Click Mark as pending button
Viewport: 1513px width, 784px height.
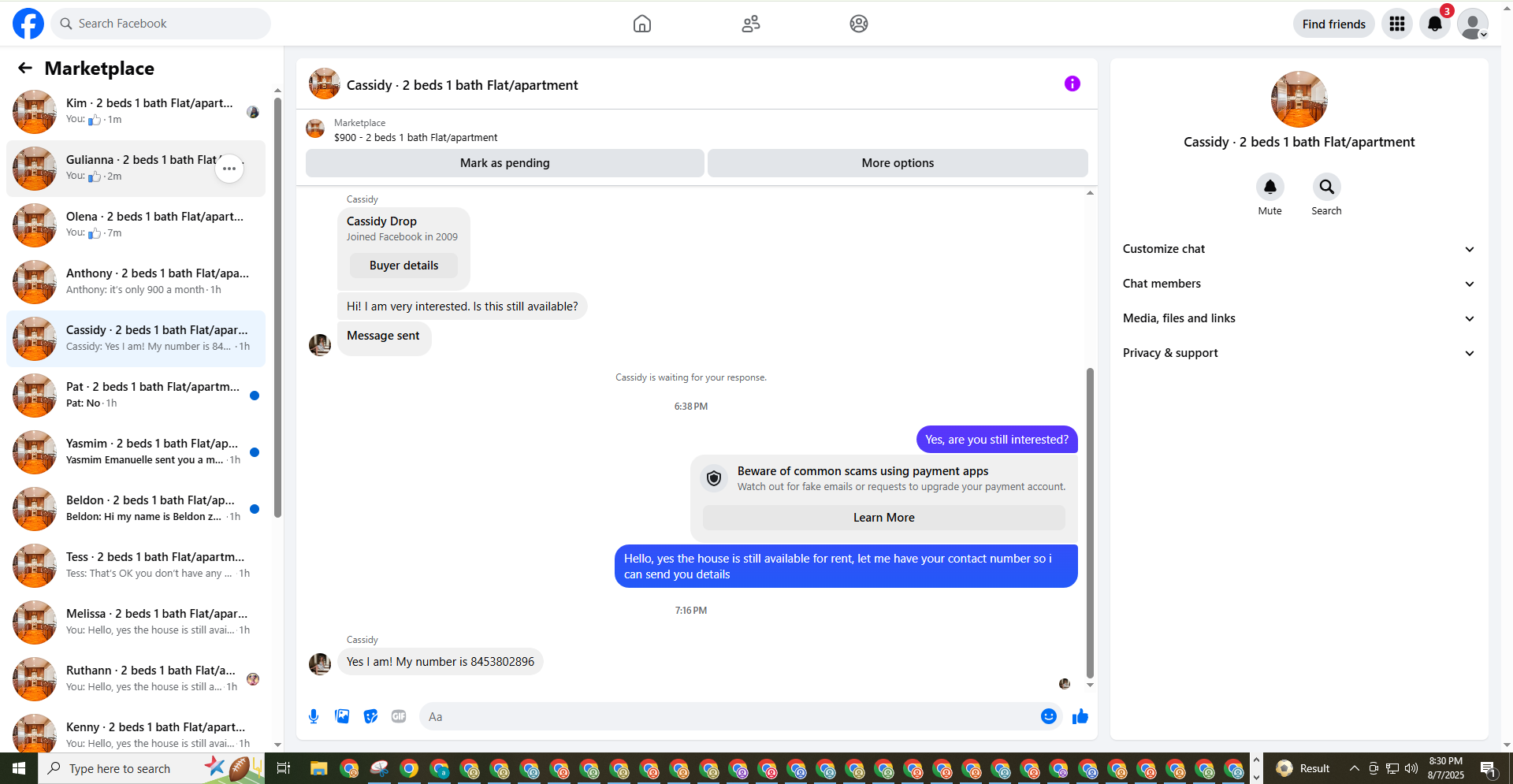coord(505,163)
